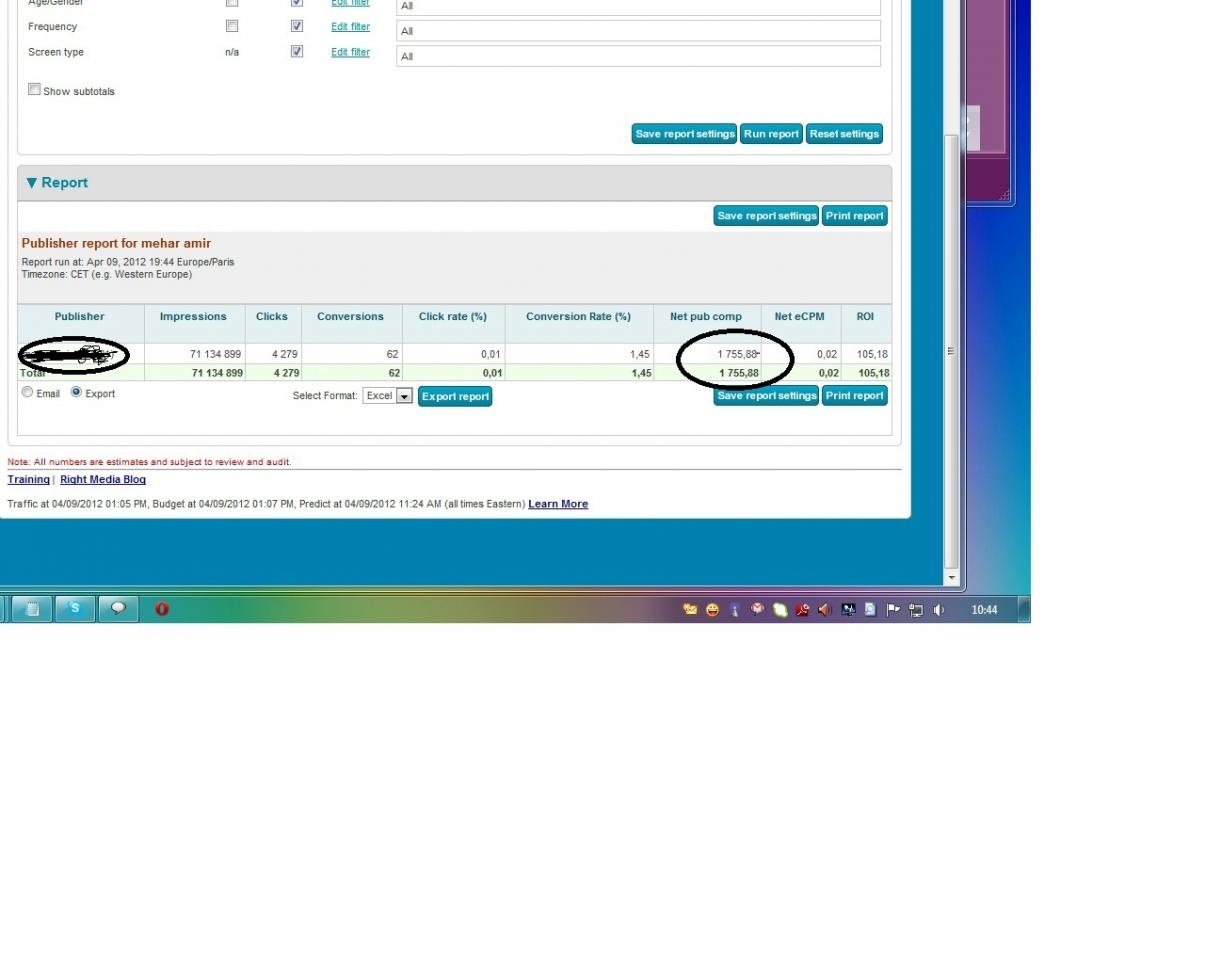Click the ROI column header
Screen dimensions: 1205x964
click(865, 317)
